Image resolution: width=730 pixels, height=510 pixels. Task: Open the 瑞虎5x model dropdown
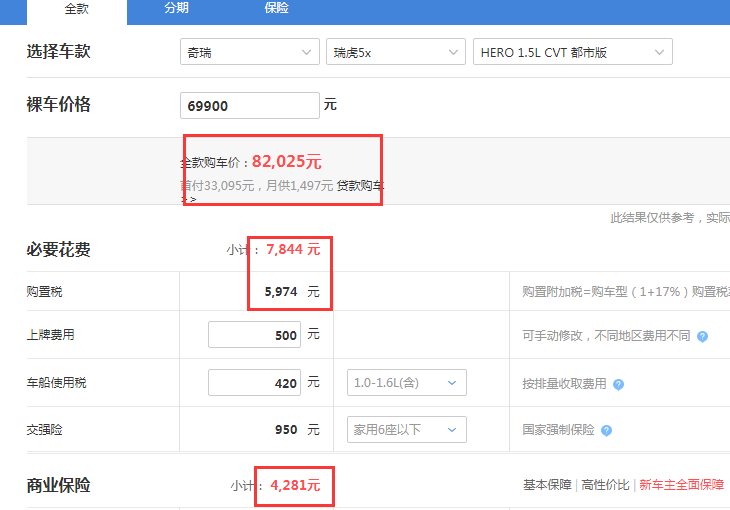(x=396, y=52)
